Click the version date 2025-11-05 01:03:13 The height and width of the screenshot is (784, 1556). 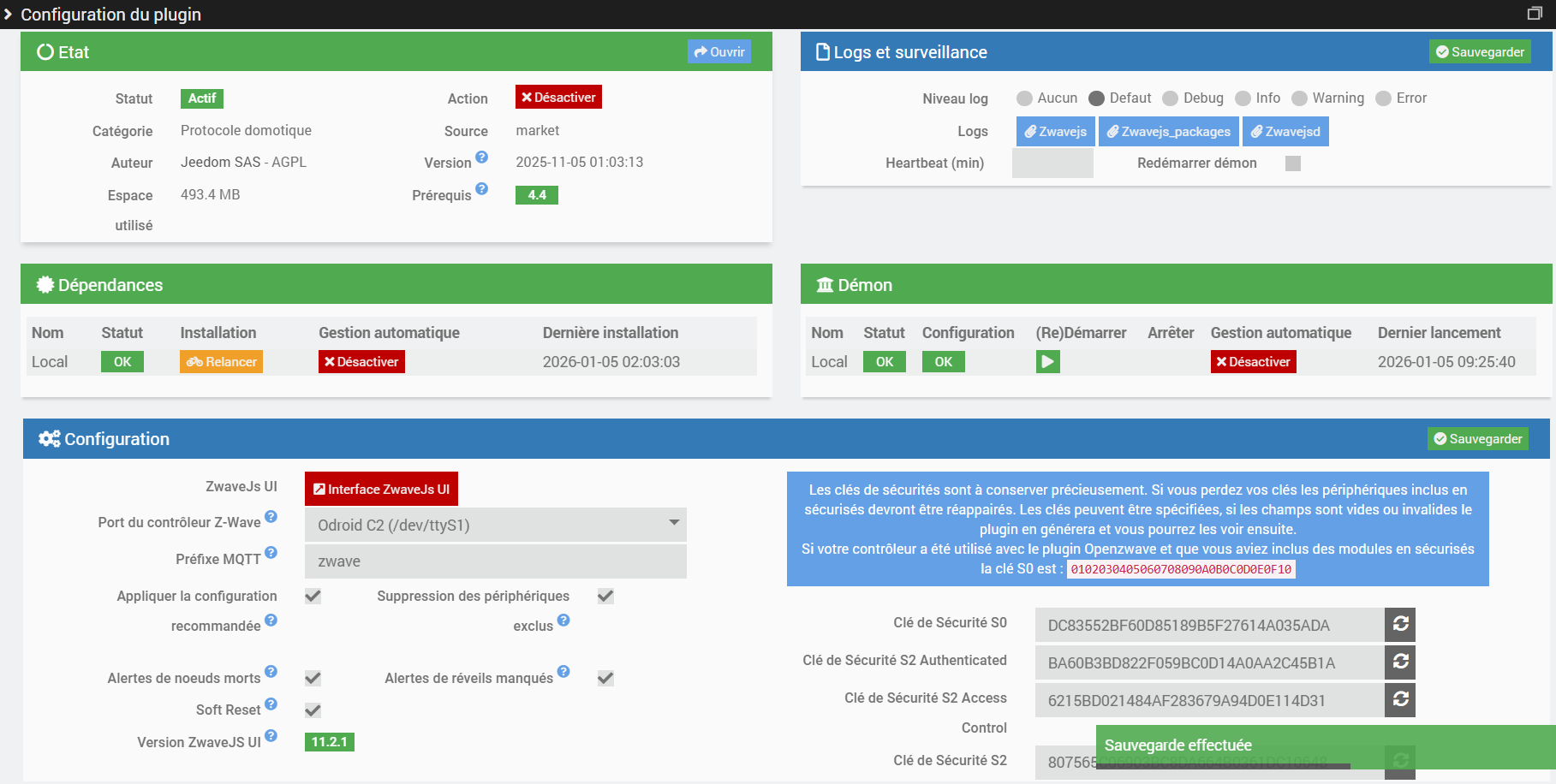coord(580,162)
